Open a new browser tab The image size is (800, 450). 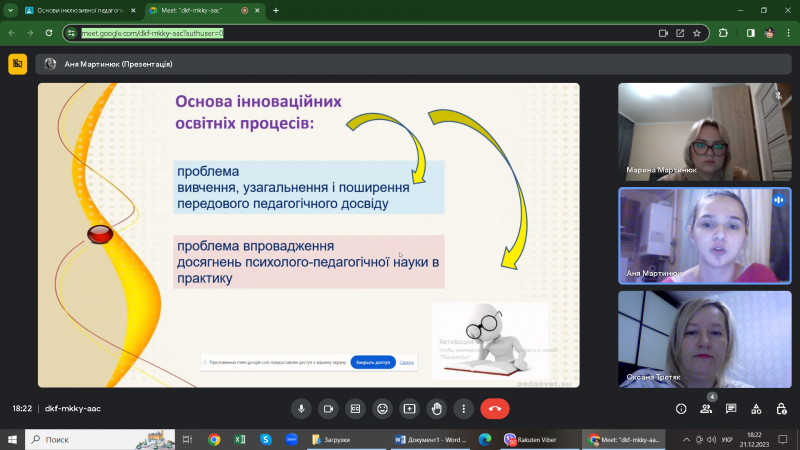276,10
